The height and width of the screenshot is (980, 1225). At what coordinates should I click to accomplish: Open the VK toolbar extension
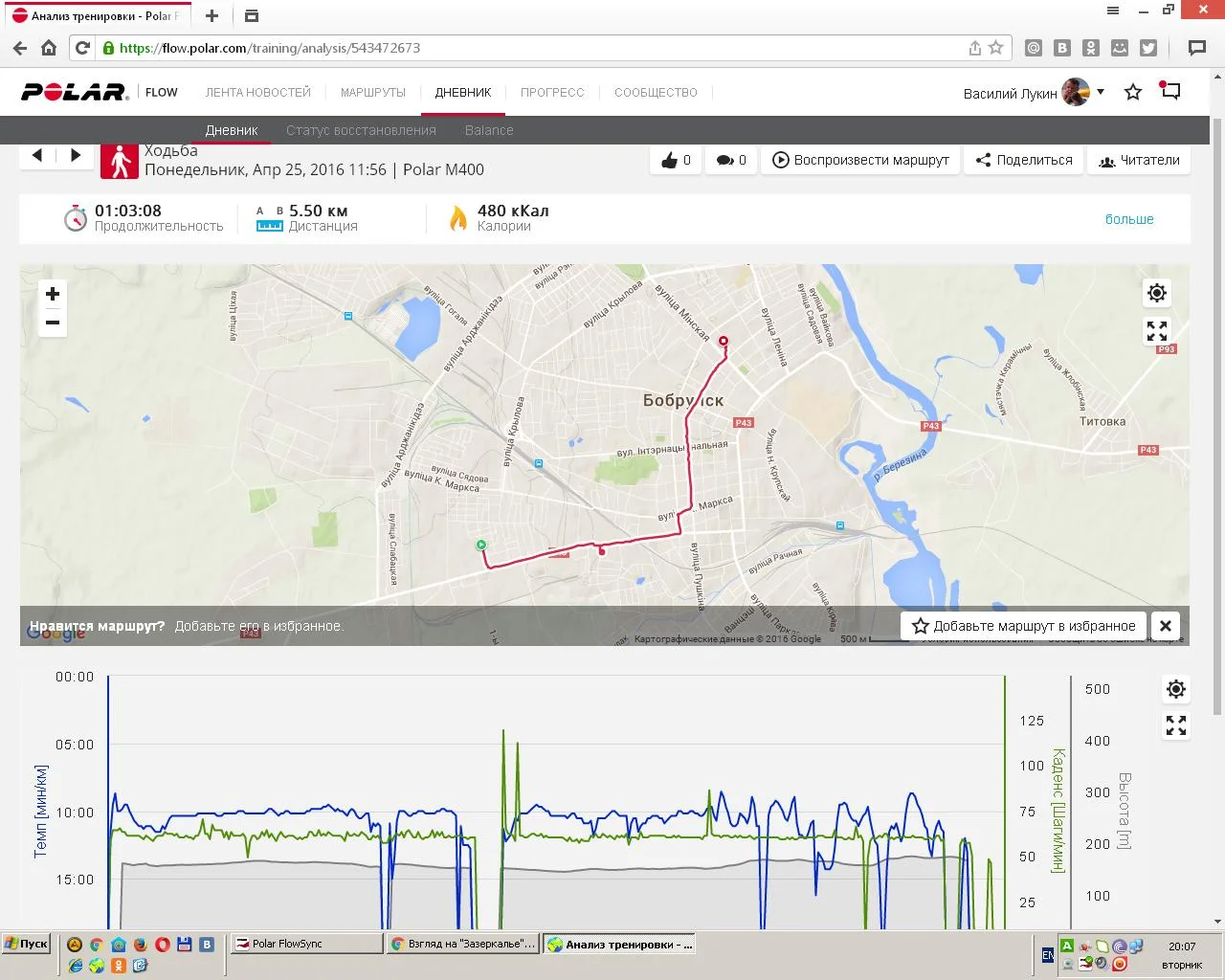[x=1062, y=48]
